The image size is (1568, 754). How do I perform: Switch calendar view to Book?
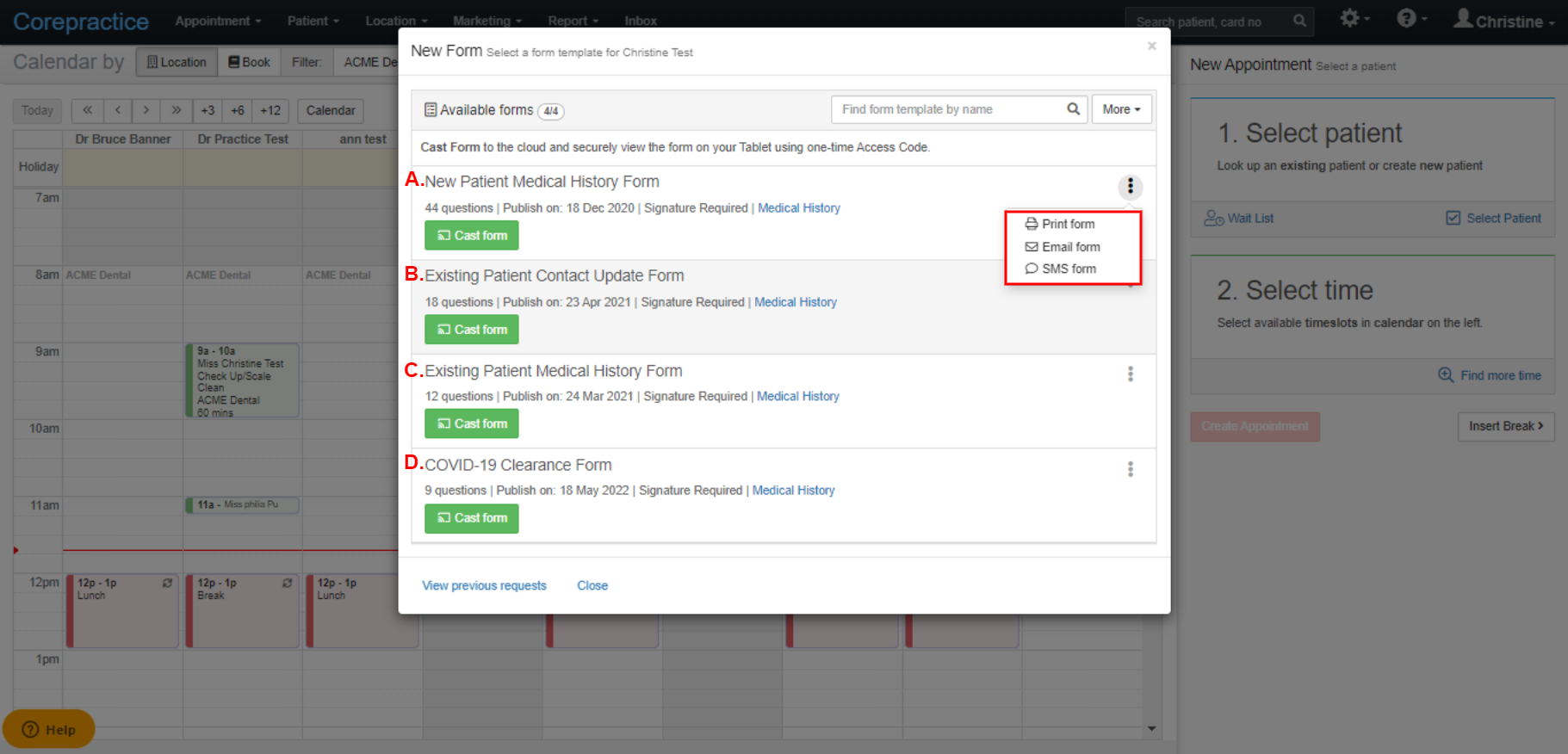[x=249, y=62]
